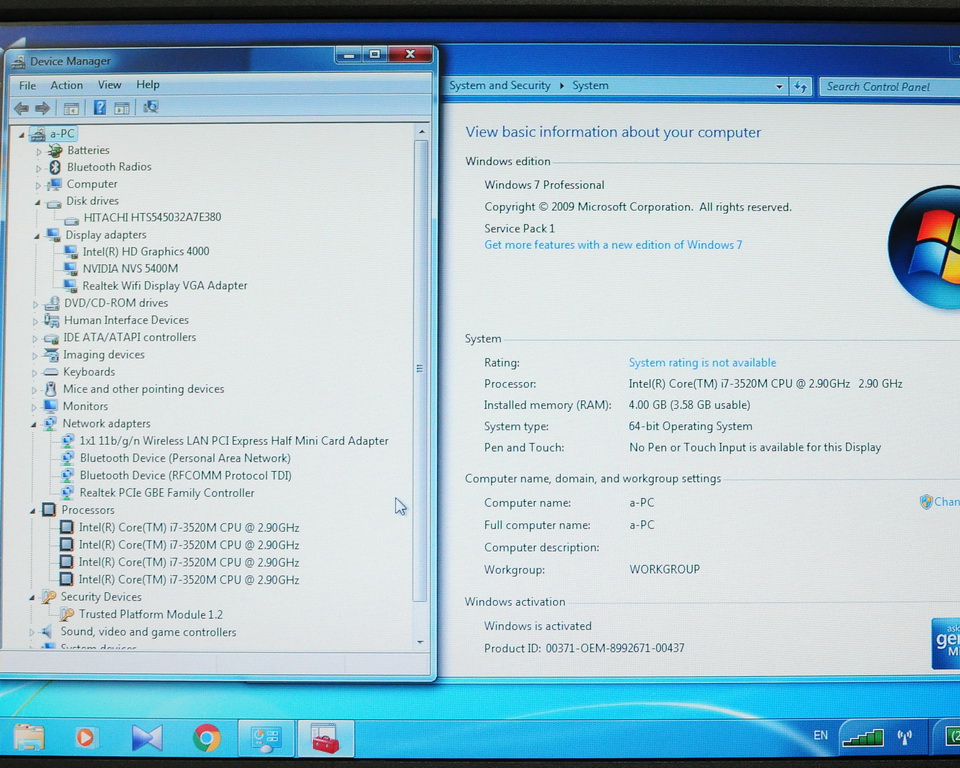Launch Google Chrome from the taskbar

tap(206, 737)
